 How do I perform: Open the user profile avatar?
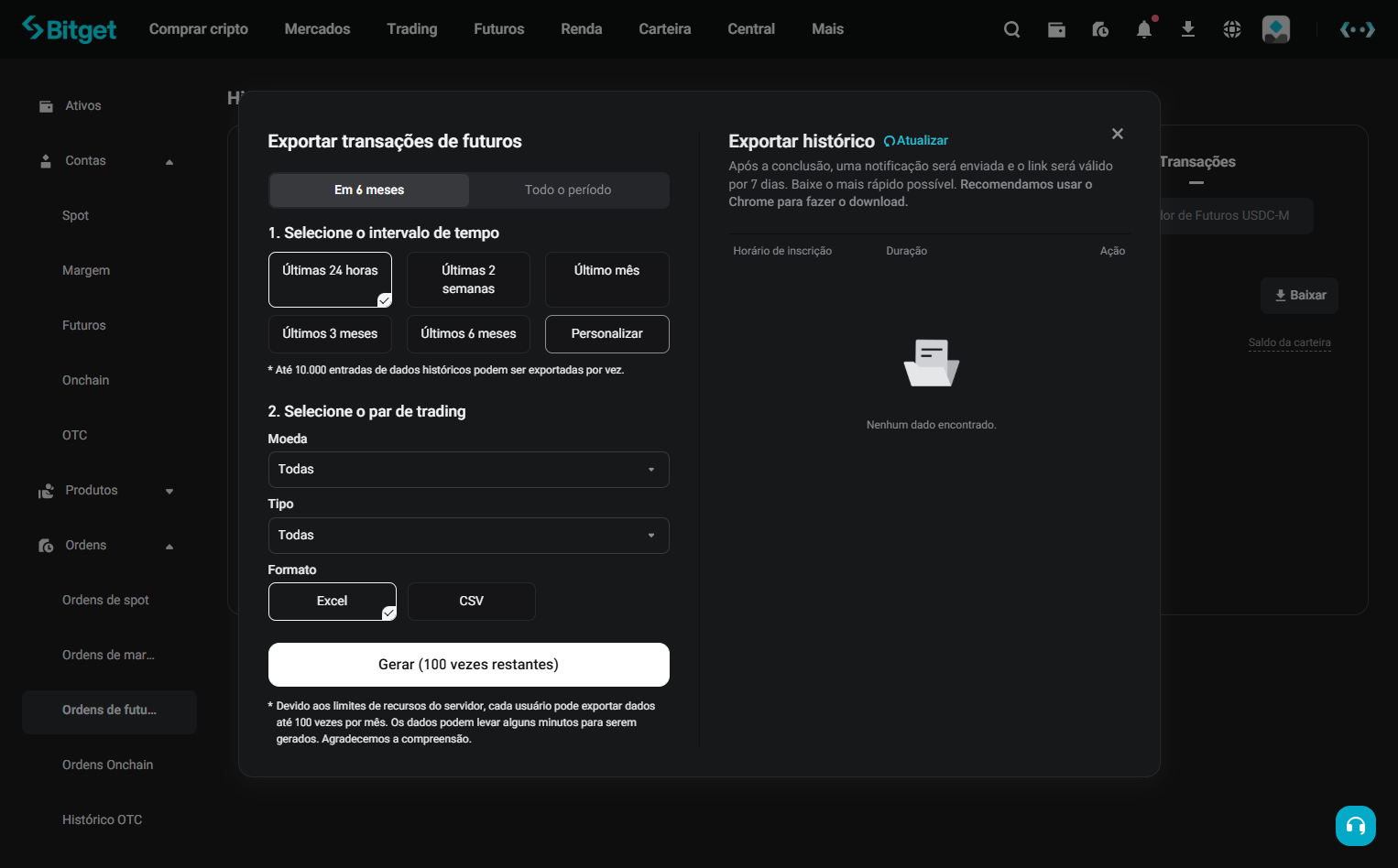[x=1276, y=29]
